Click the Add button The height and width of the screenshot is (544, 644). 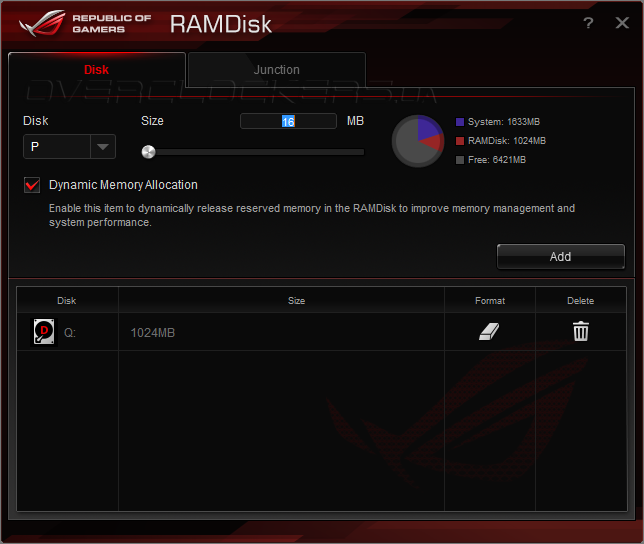tap(561, 257)
